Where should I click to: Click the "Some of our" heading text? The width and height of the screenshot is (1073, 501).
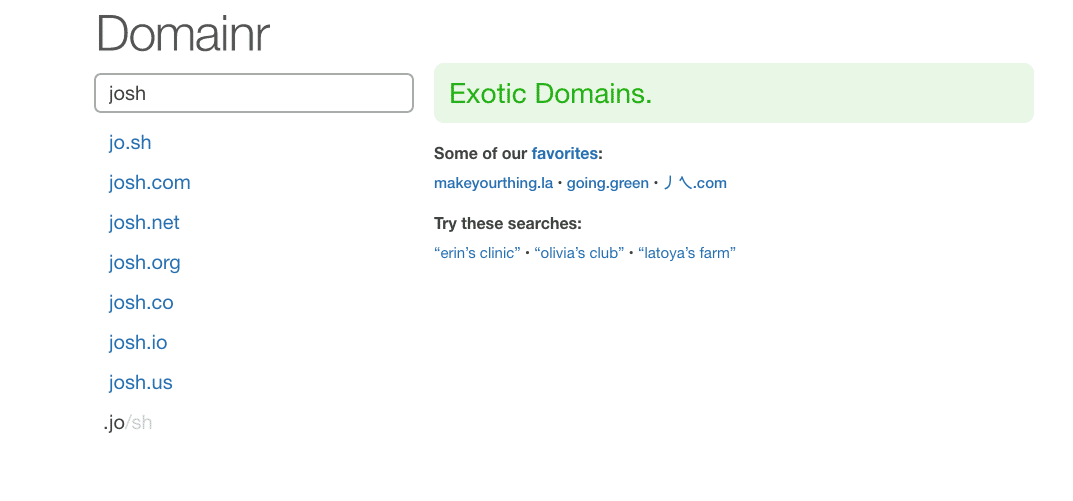pyautogui.click(x=481, y=153)
